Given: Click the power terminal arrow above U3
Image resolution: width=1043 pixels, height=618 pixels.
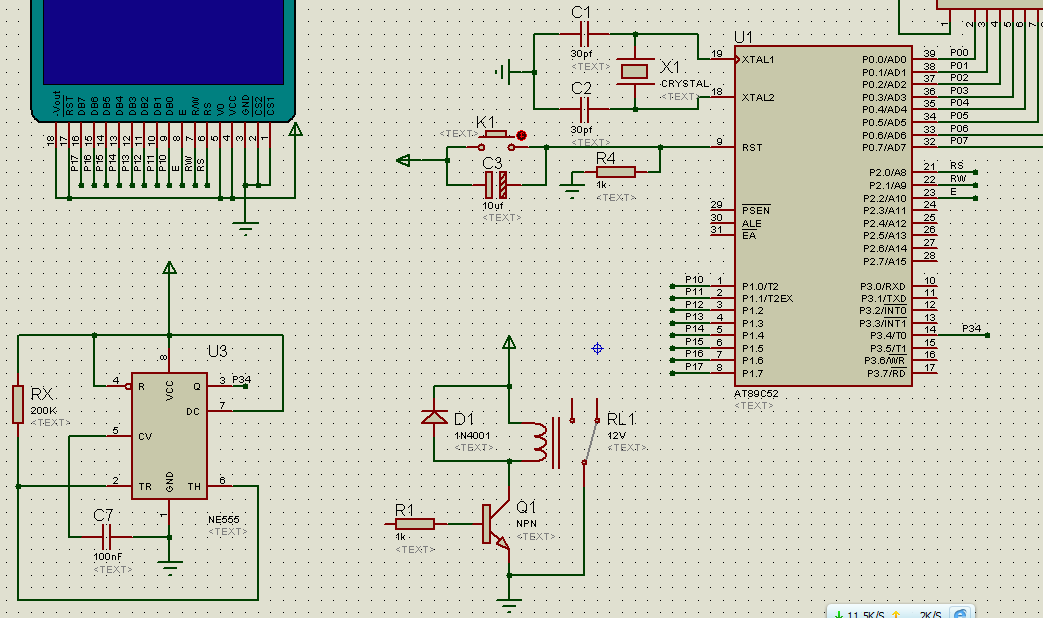Looking at the screenshot, I should 169,268.
